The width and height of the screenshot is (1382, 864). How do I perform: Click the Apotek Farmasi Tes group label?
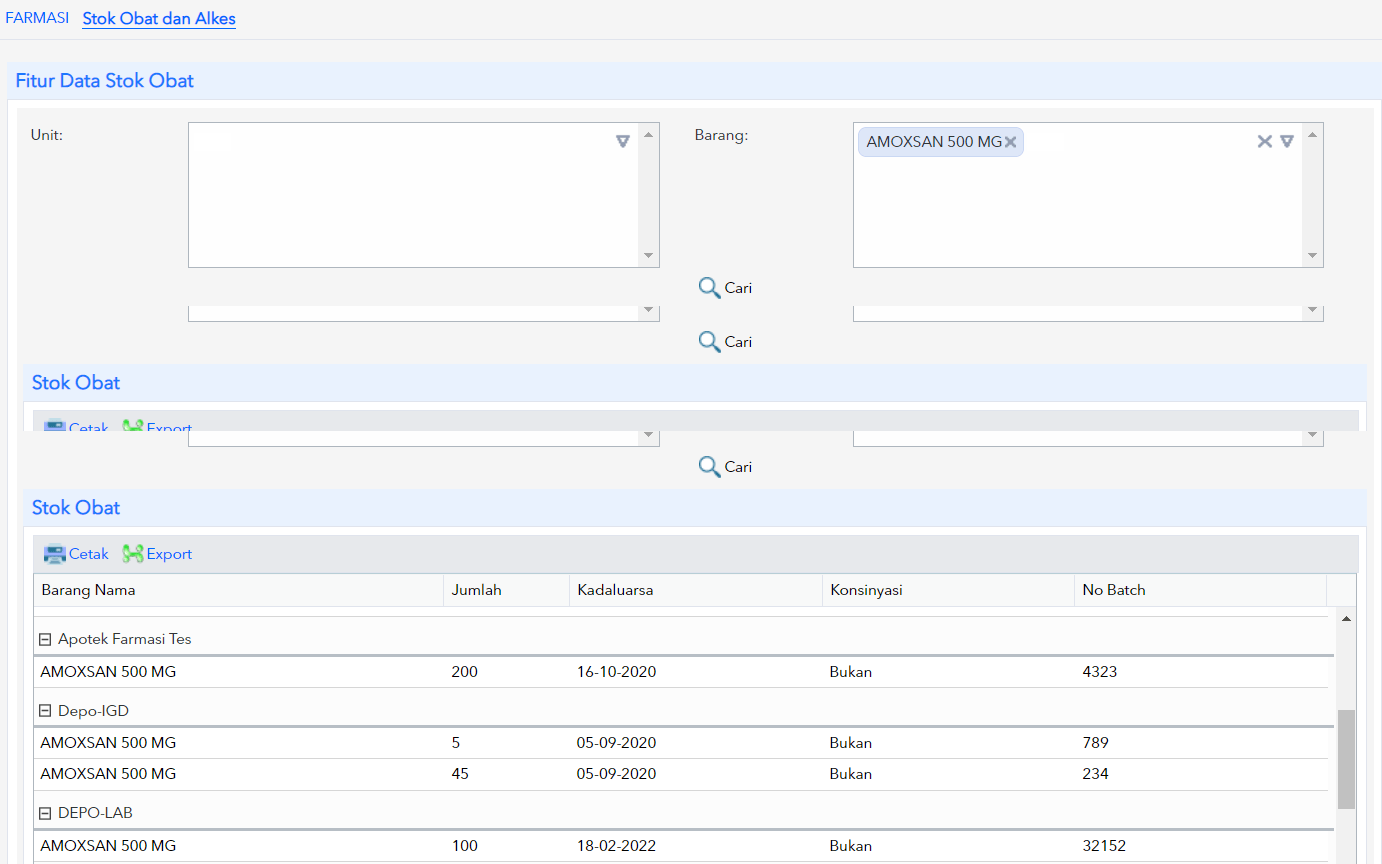point(125,639)
